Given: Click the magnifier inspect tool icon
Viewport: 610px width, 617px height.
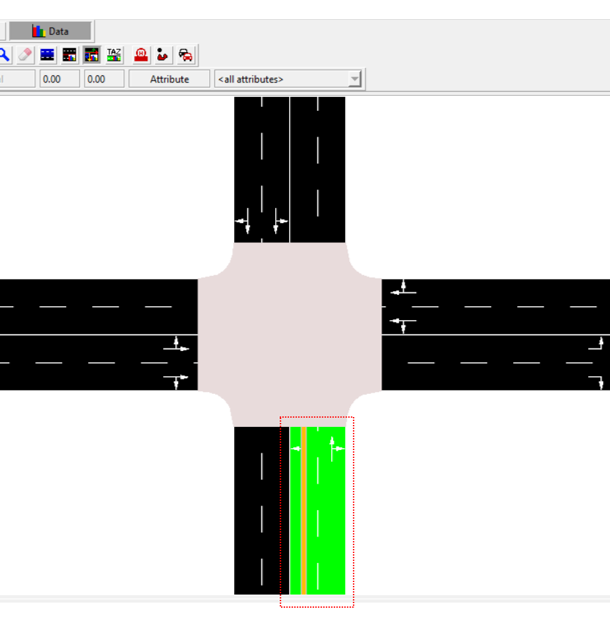Looking at the screenshot, I should [4, 55].
